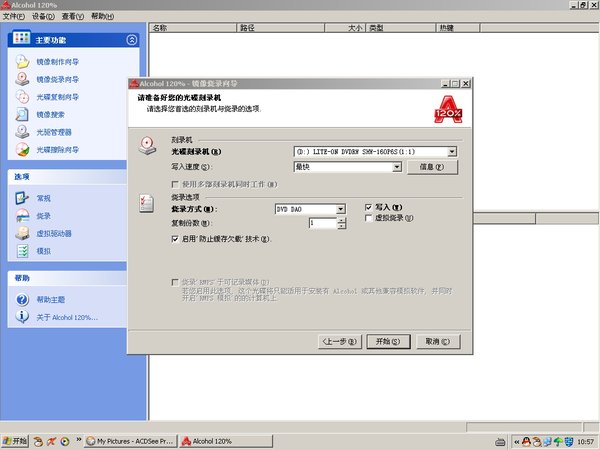600x450 pixels.
Task: Open the 查看(V) menu
Action: tap(73, 16)
